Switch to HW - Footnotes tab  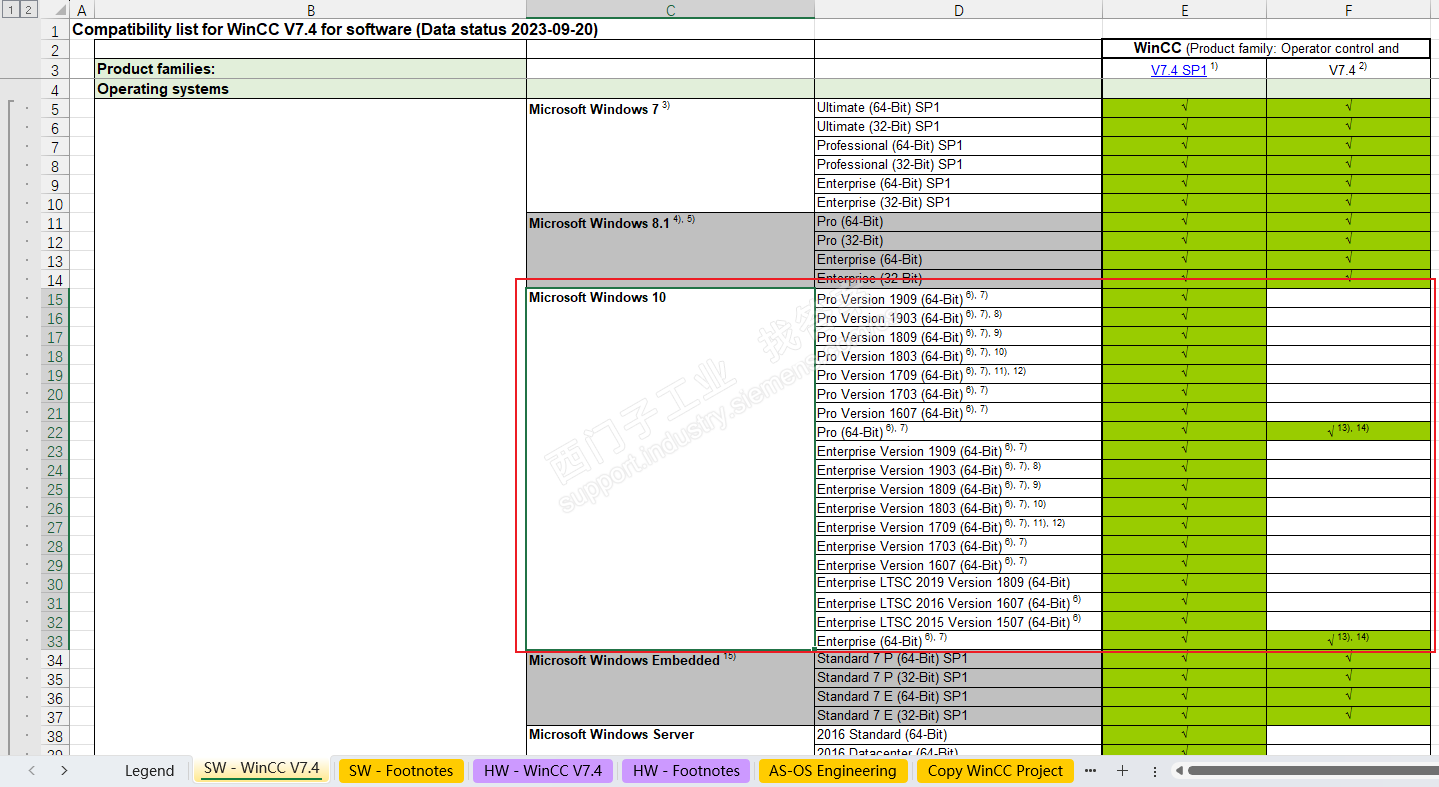click(686, 770)
